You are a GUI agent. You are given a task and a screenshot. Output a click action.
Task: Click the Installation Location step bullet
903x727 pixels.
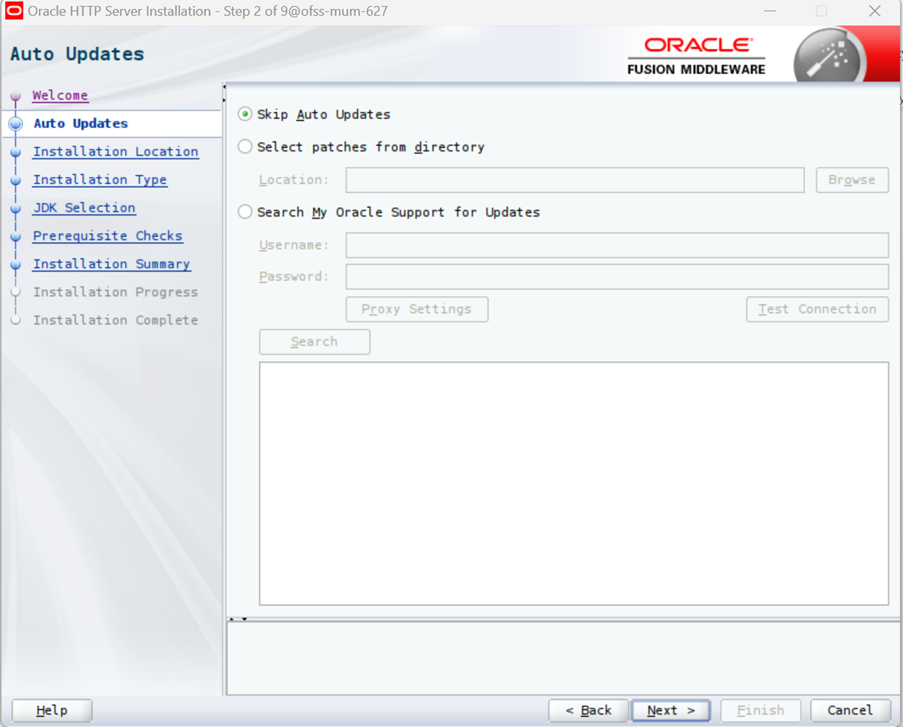tap(16, 152)
